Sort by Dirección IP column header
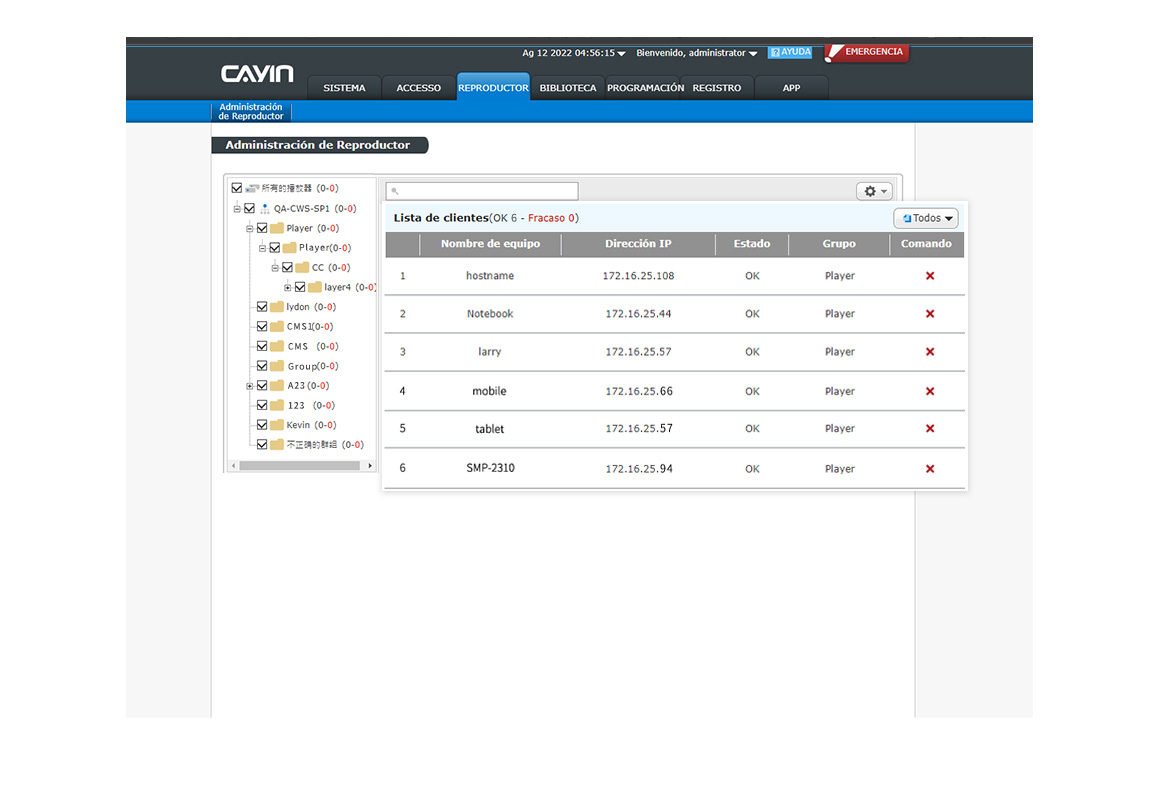The image size is (1172, 810). pyautogui.click(x=638, y=244)
